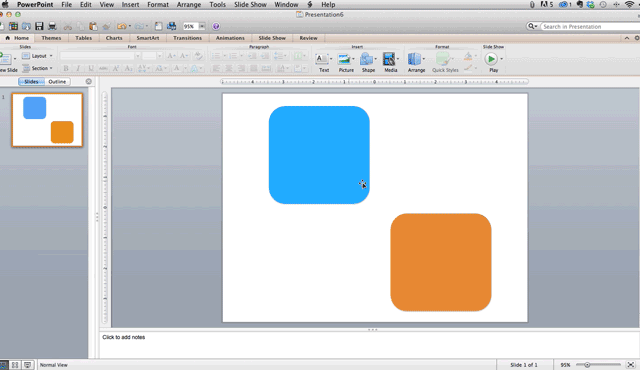Switch sidebar to Outline tab
Screen dimensions: 640x370
coord(57,82)
